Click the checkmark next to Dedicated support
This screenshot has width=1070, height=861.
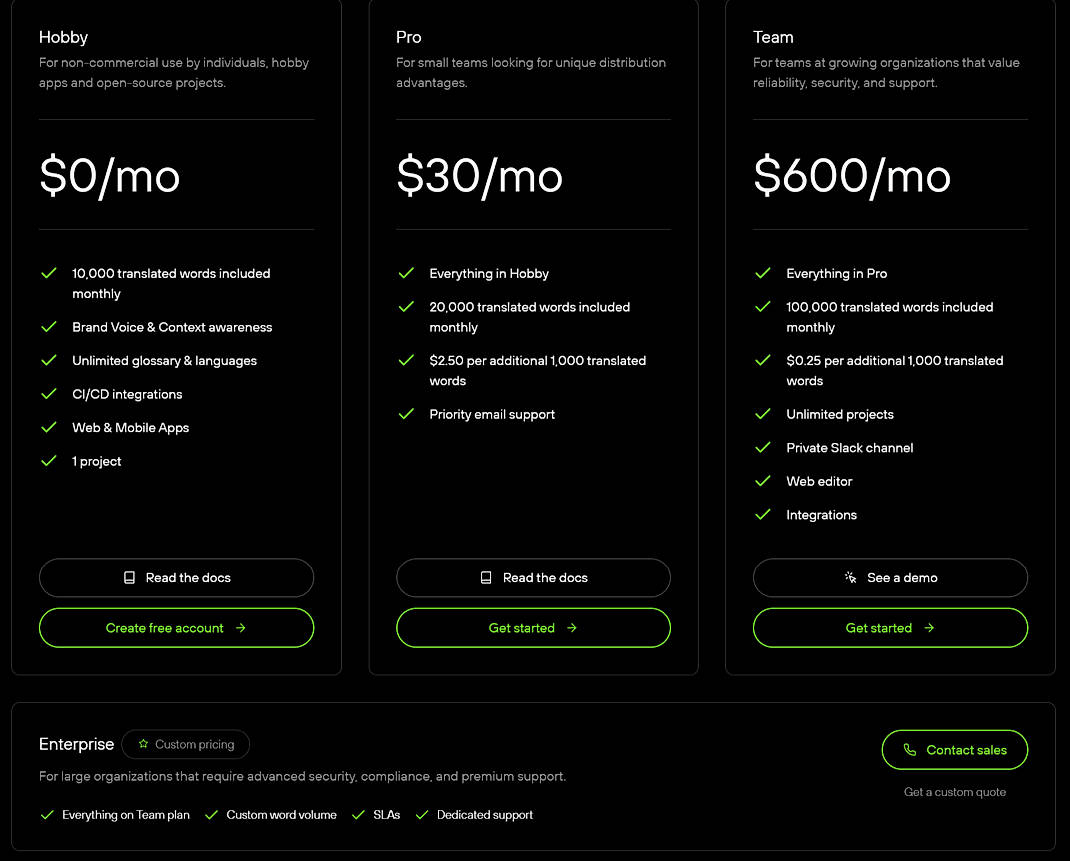(x=422, y=815)
